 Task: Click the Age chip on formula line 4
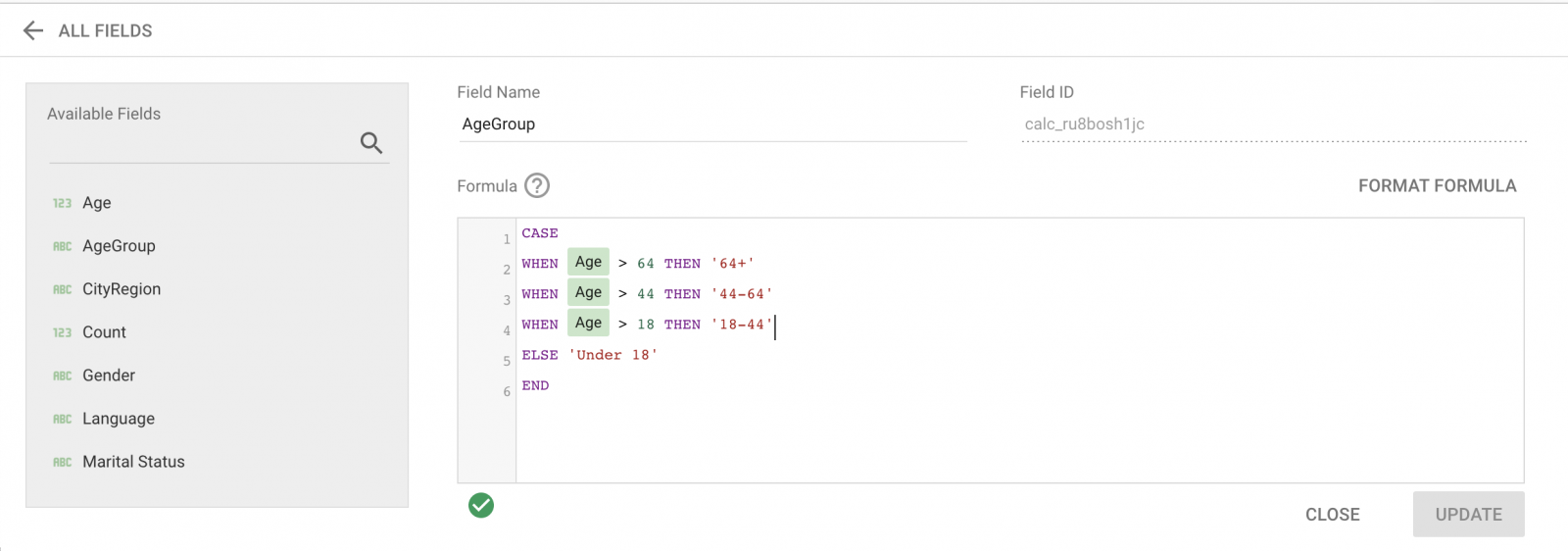[588, 323]
